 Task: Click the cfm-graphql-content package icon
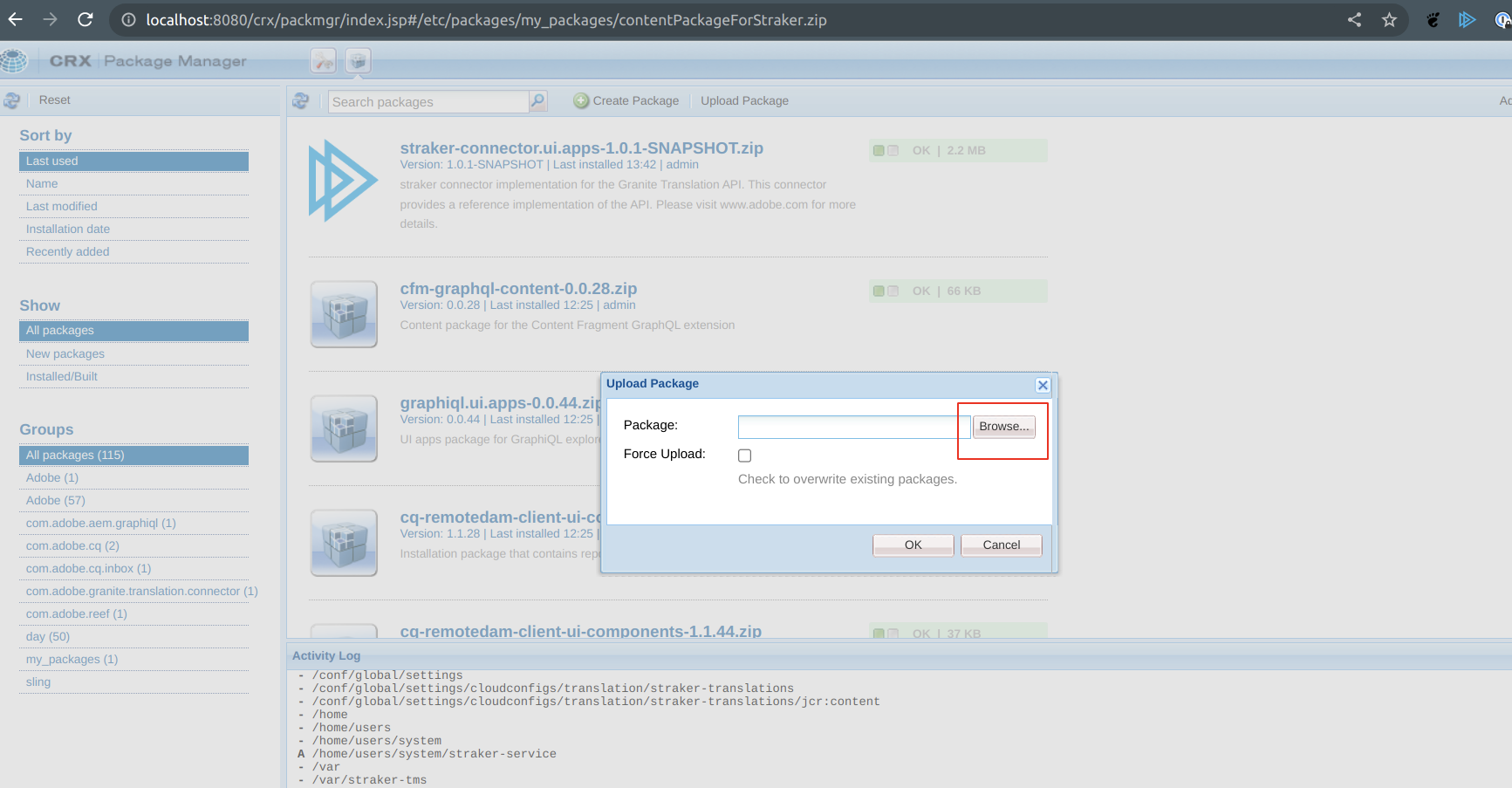[345, 314]
